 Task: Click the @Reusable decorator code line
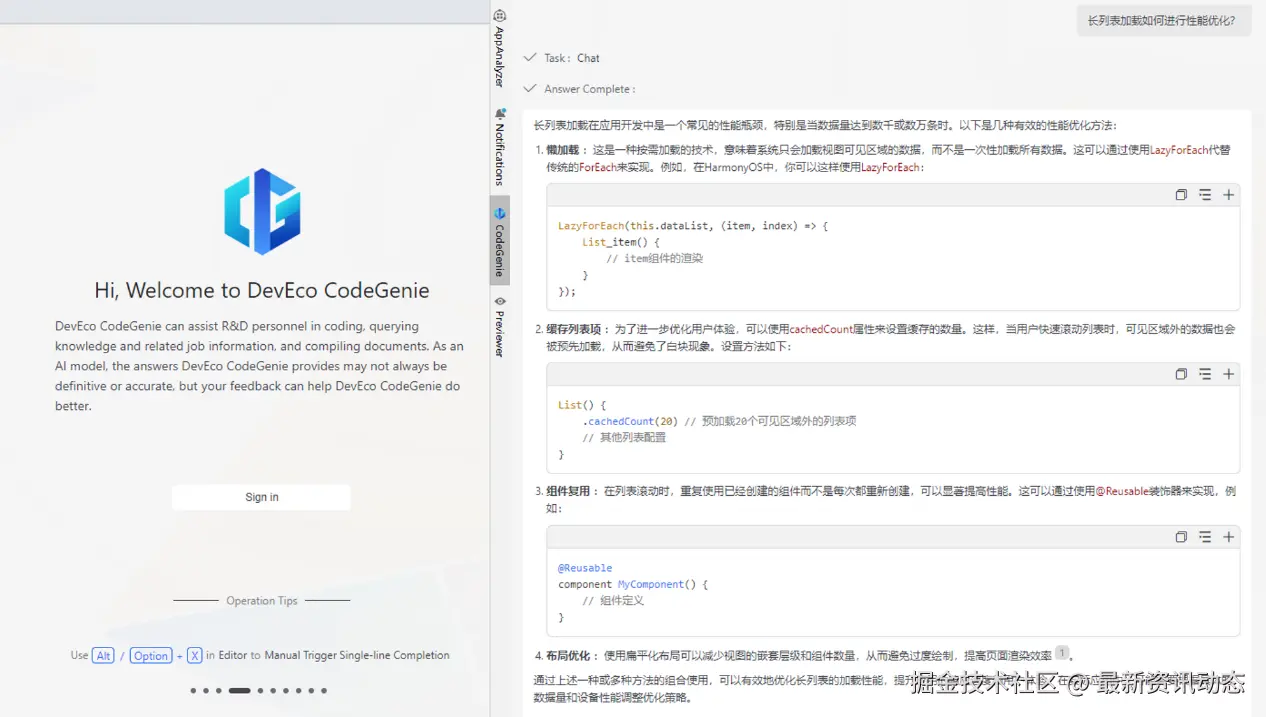pyautogui.click(x=585, y=568)
